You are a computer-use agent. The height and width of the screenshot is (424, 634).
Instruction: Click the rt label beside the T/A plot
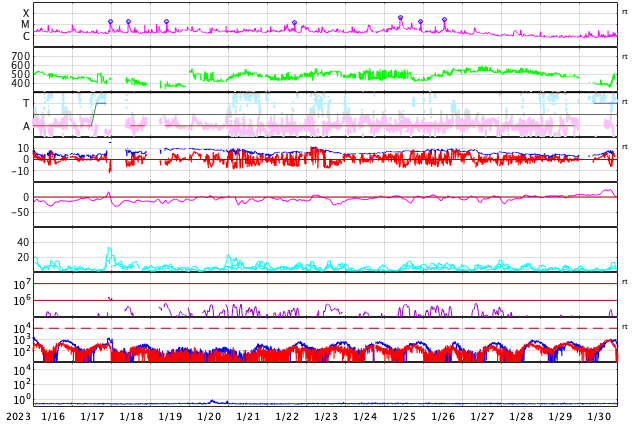[625, 102]
